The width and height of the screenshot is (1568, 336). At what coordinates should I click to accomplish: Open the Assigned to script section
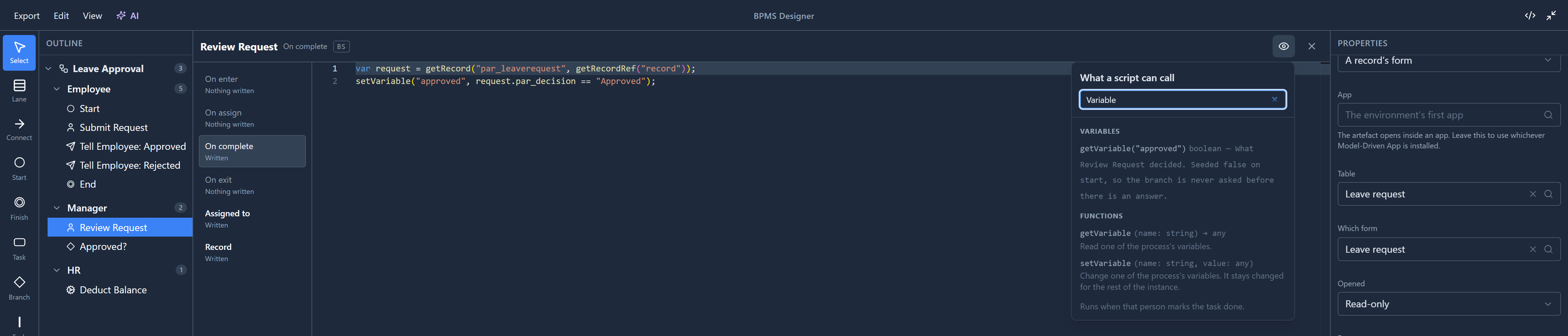252,218
